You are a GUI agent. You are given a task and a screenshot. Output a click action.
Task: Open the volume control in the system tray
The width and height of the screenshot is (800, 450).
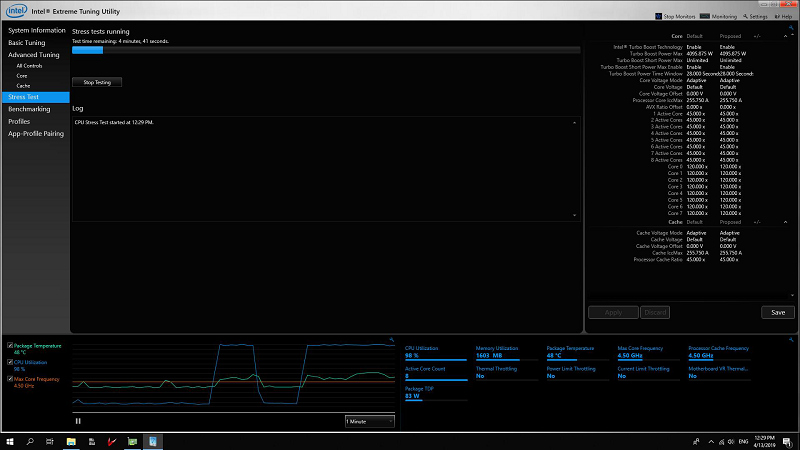(731, 442)
